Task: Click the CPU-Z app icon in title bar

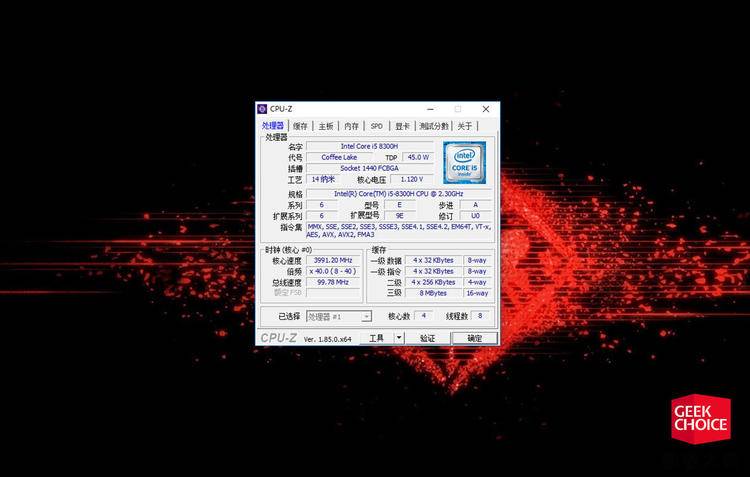Action: 262,109
